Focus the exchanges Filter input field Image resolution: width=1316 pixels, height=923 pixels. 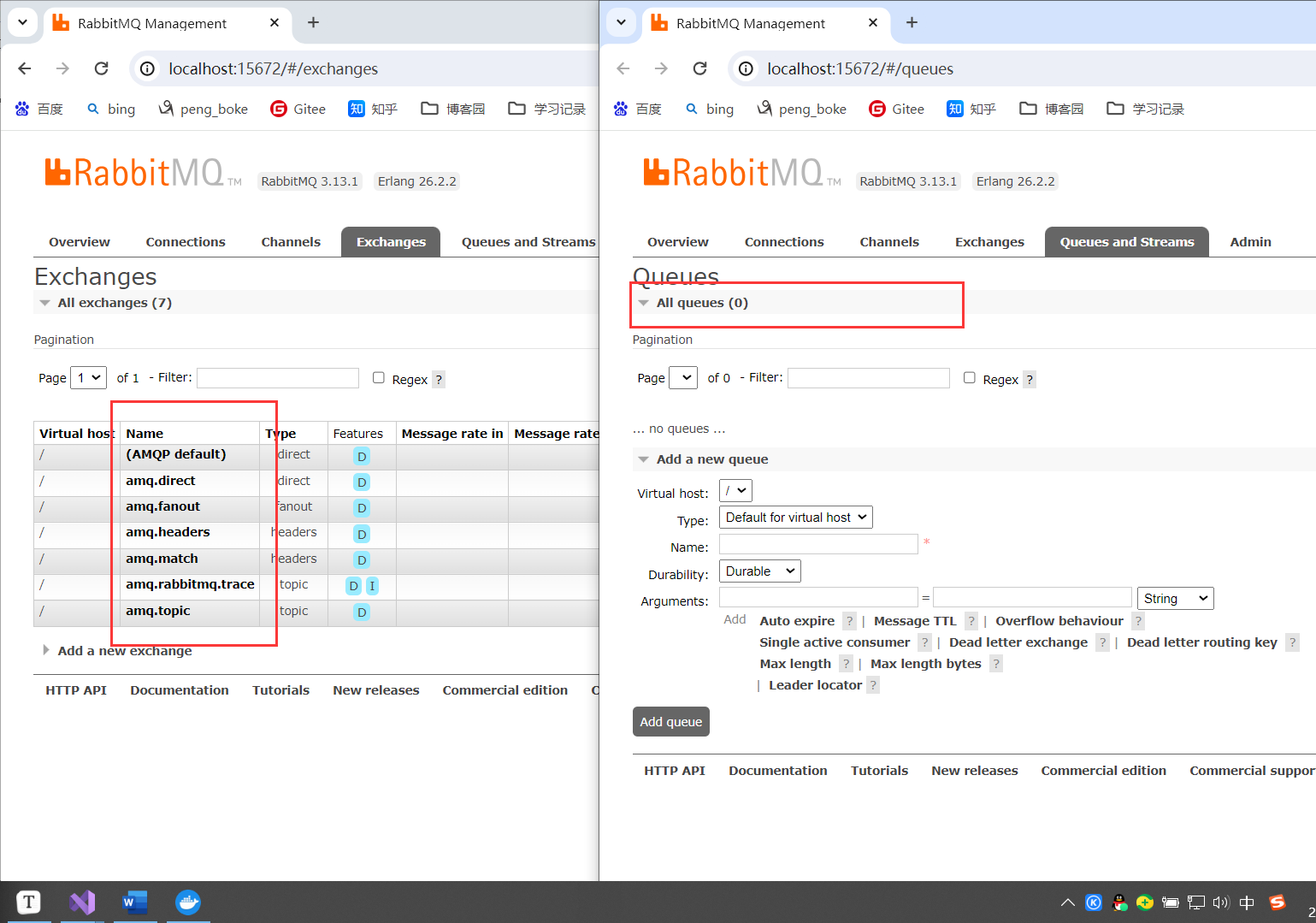[278, 378]
